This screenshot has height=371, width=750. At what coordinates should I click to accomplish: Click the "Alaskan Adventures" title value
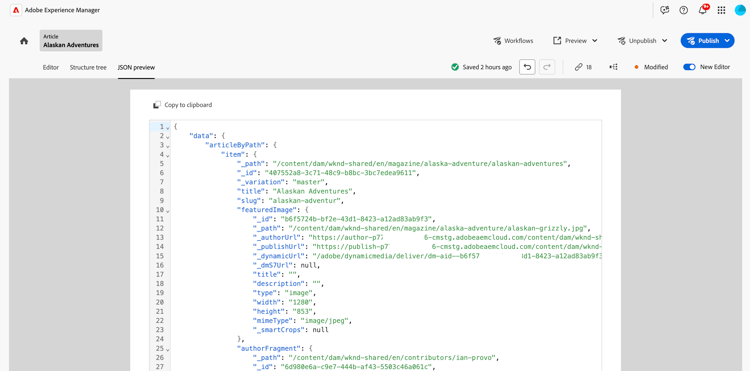(x=313, y=191)
